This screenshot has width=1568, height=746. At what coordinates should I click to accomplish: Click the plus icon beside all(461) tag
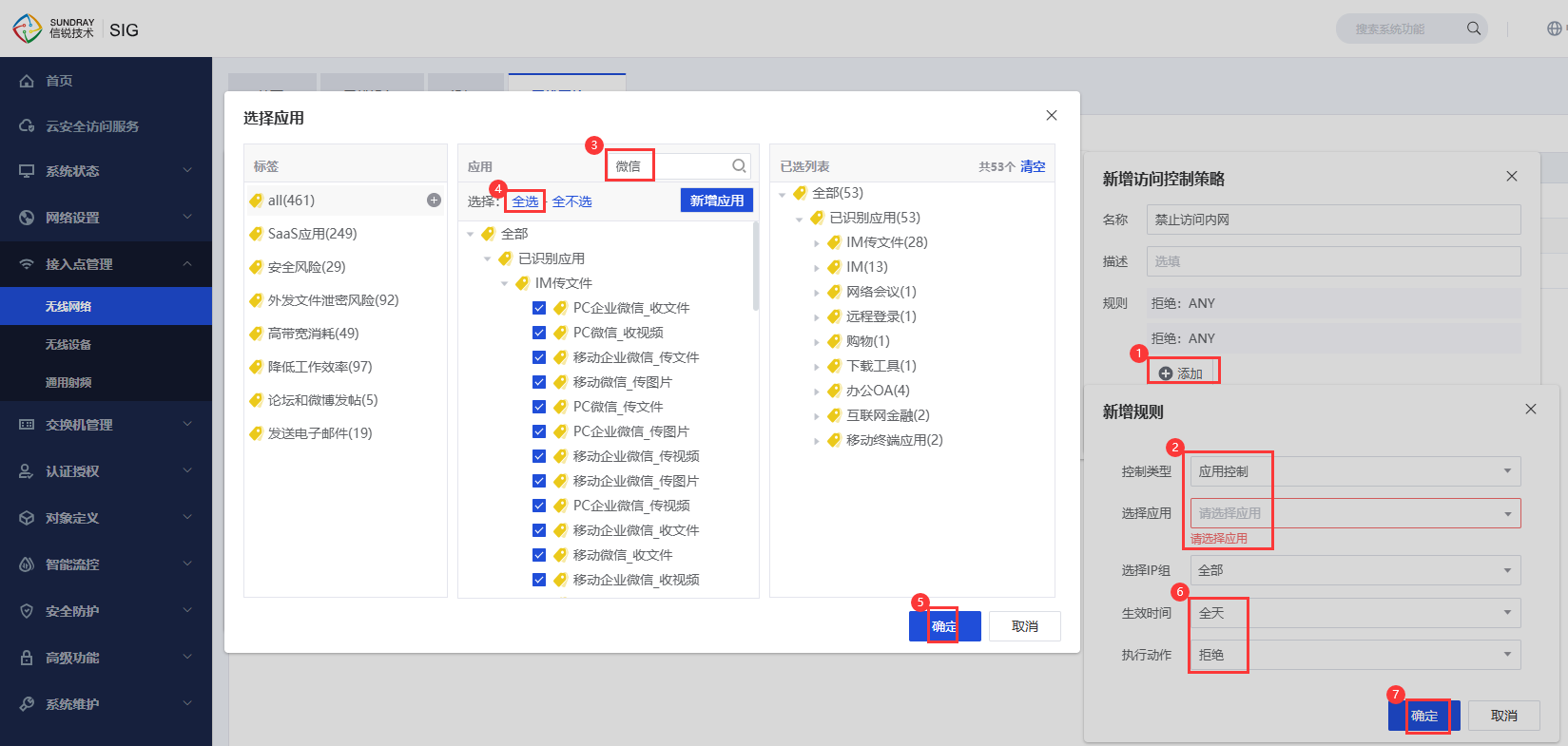(x=434, y=201)
